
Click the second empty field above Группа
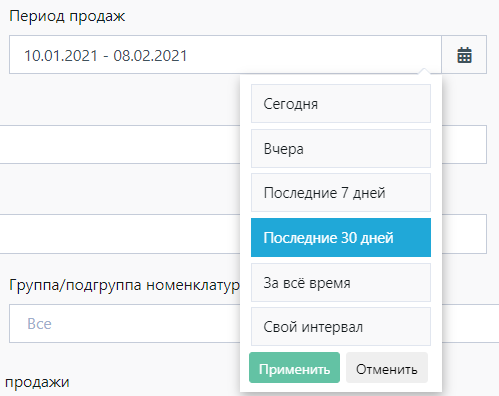[x=120, y=234]
